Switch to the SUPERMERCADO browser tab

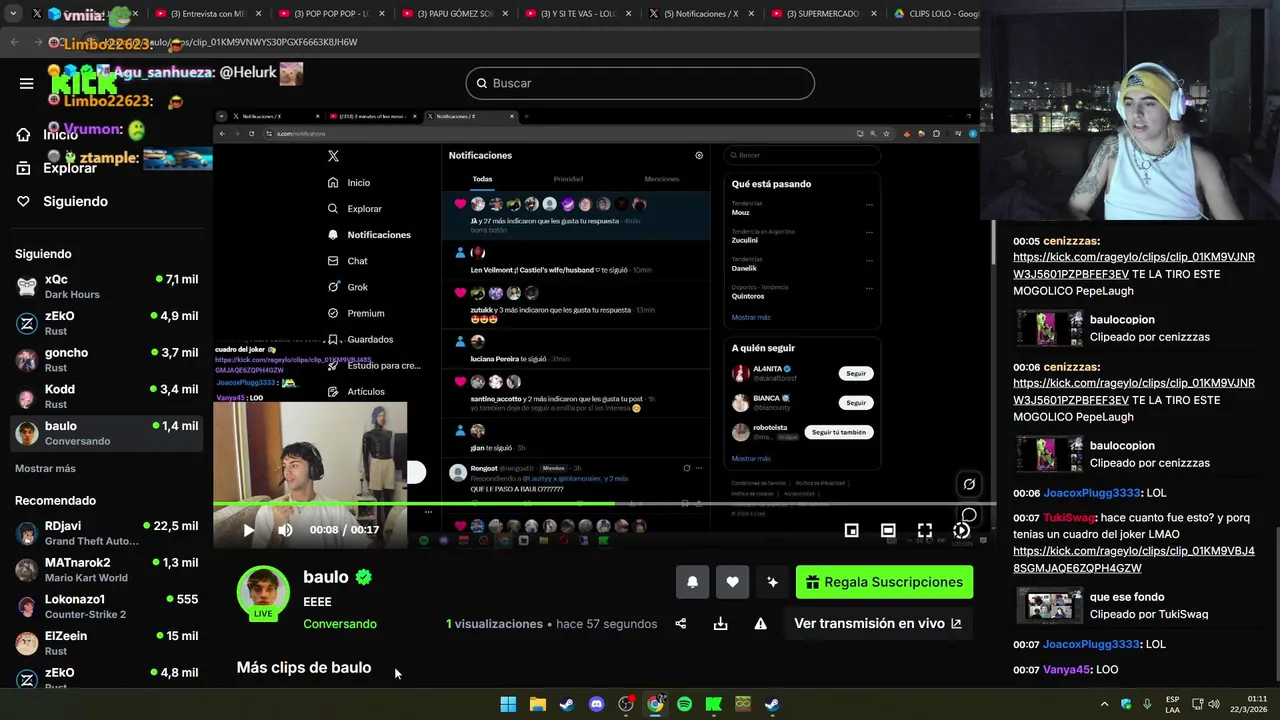pos(825,14)
